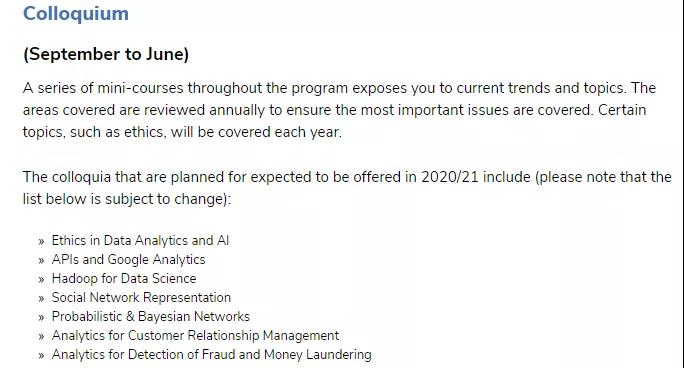Click the sentence mentioning 2020/21 colloquia
The width and height of the screenshot is (684, 368).
(347, 188)
